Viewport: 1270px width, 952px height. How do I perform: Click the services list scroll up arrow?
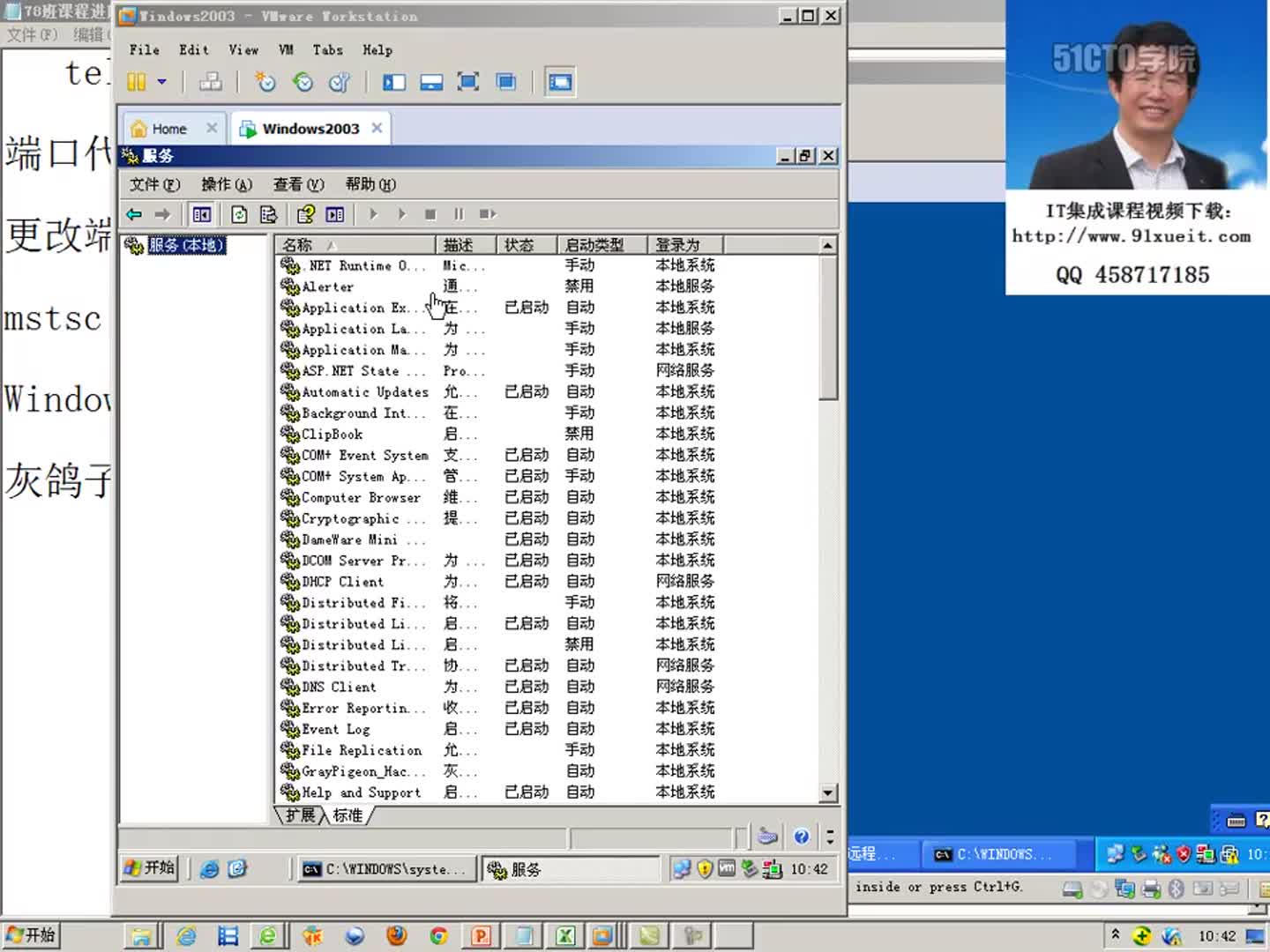827,245
